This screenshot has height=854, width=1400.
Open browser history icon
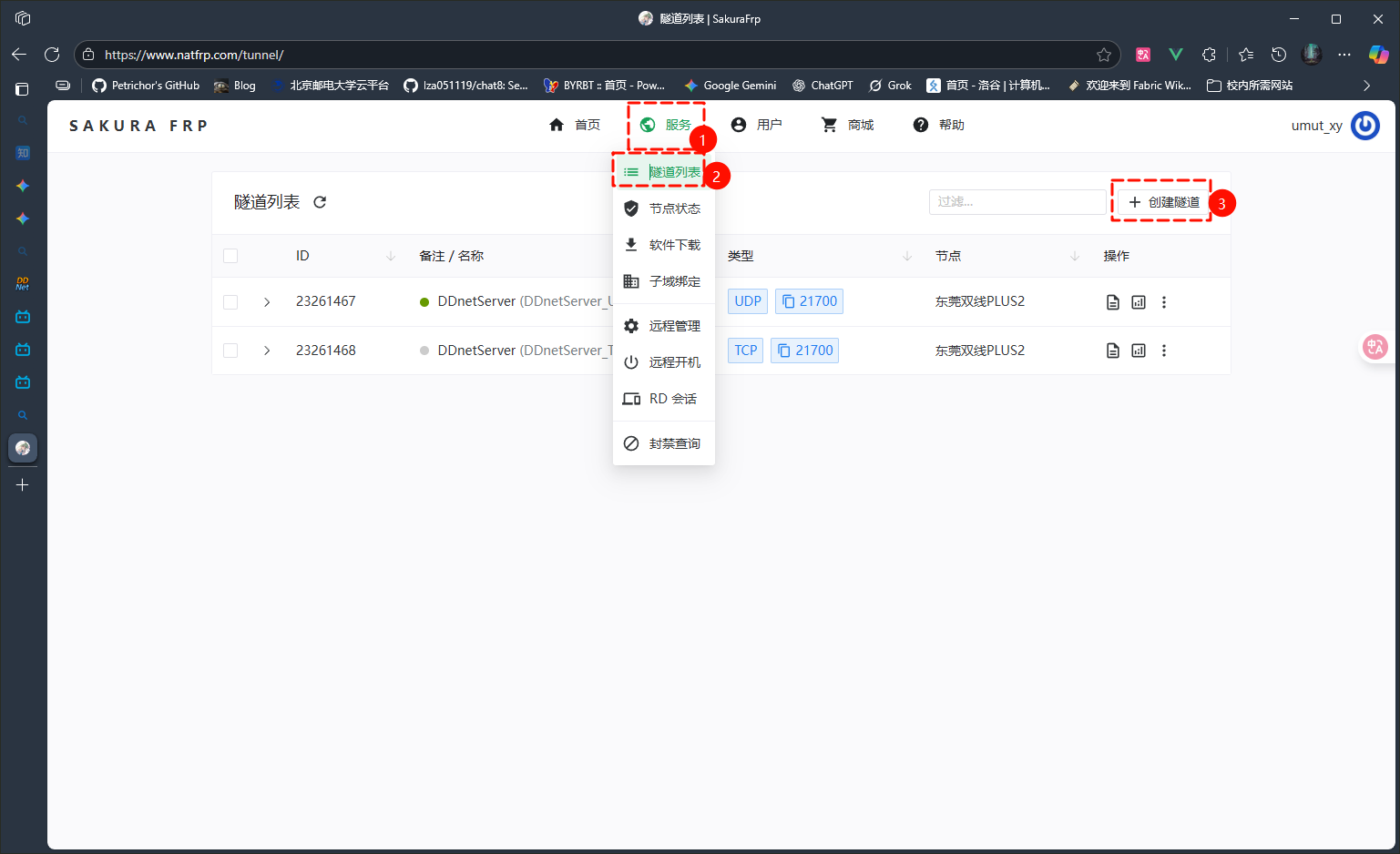(x=1279, y=55)
